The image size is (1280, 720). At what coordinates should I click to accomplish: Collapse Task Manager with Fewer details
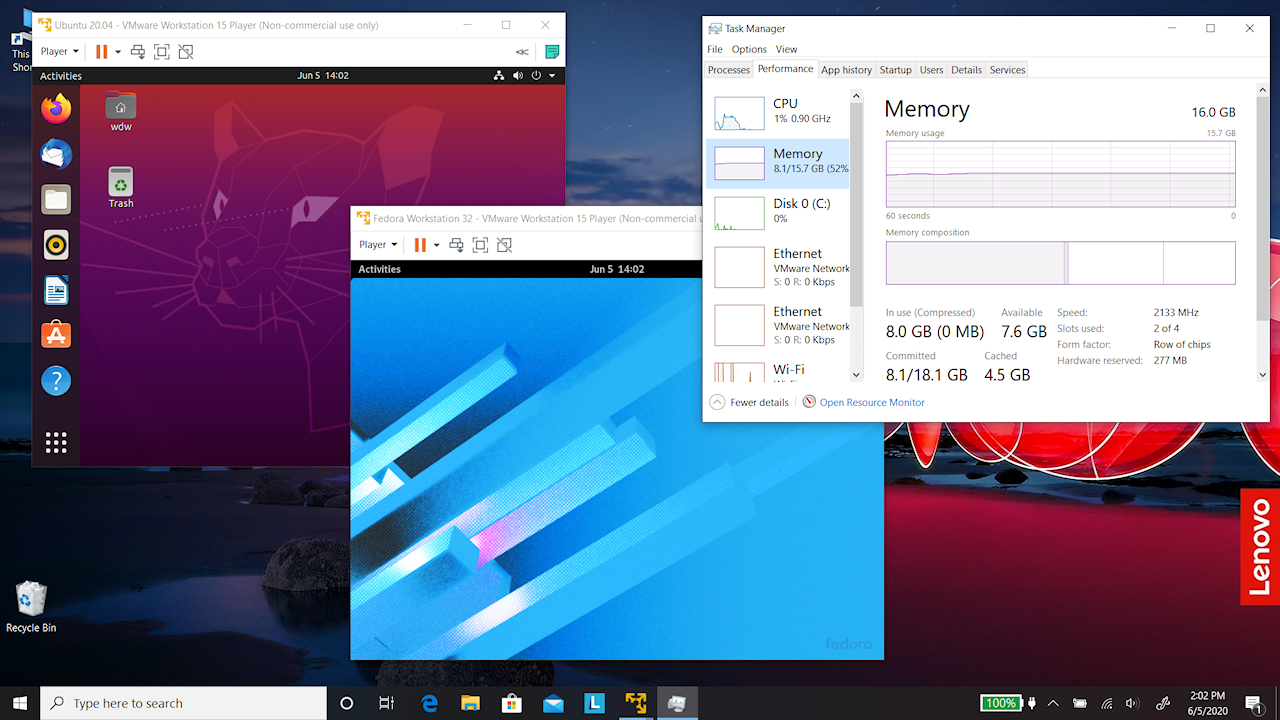coord(749,402)
